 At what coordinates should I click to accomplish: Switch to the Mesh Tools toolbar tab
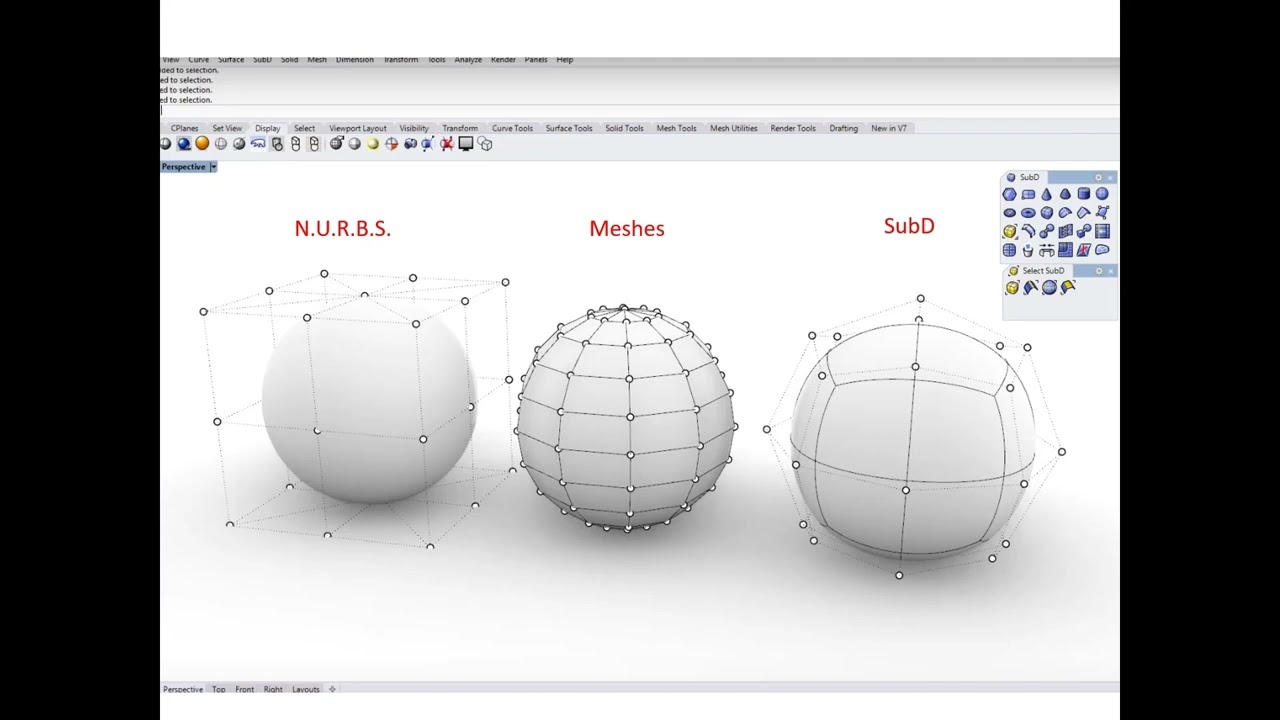[676, 128]
